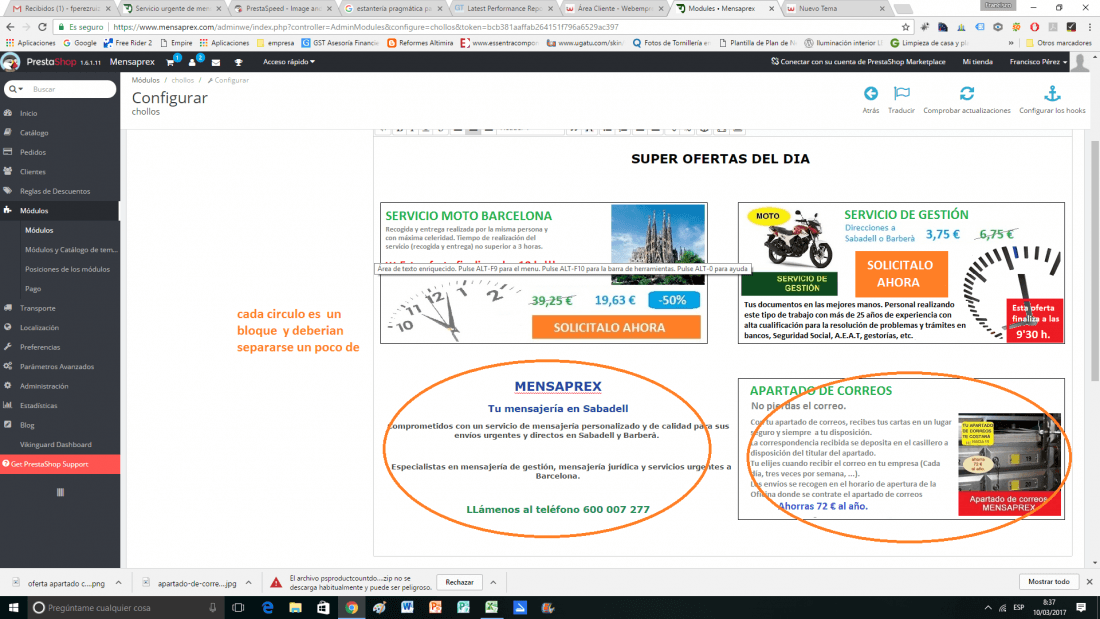Open Vikinguard Dashboard in the sidebar

pos(55,444)
